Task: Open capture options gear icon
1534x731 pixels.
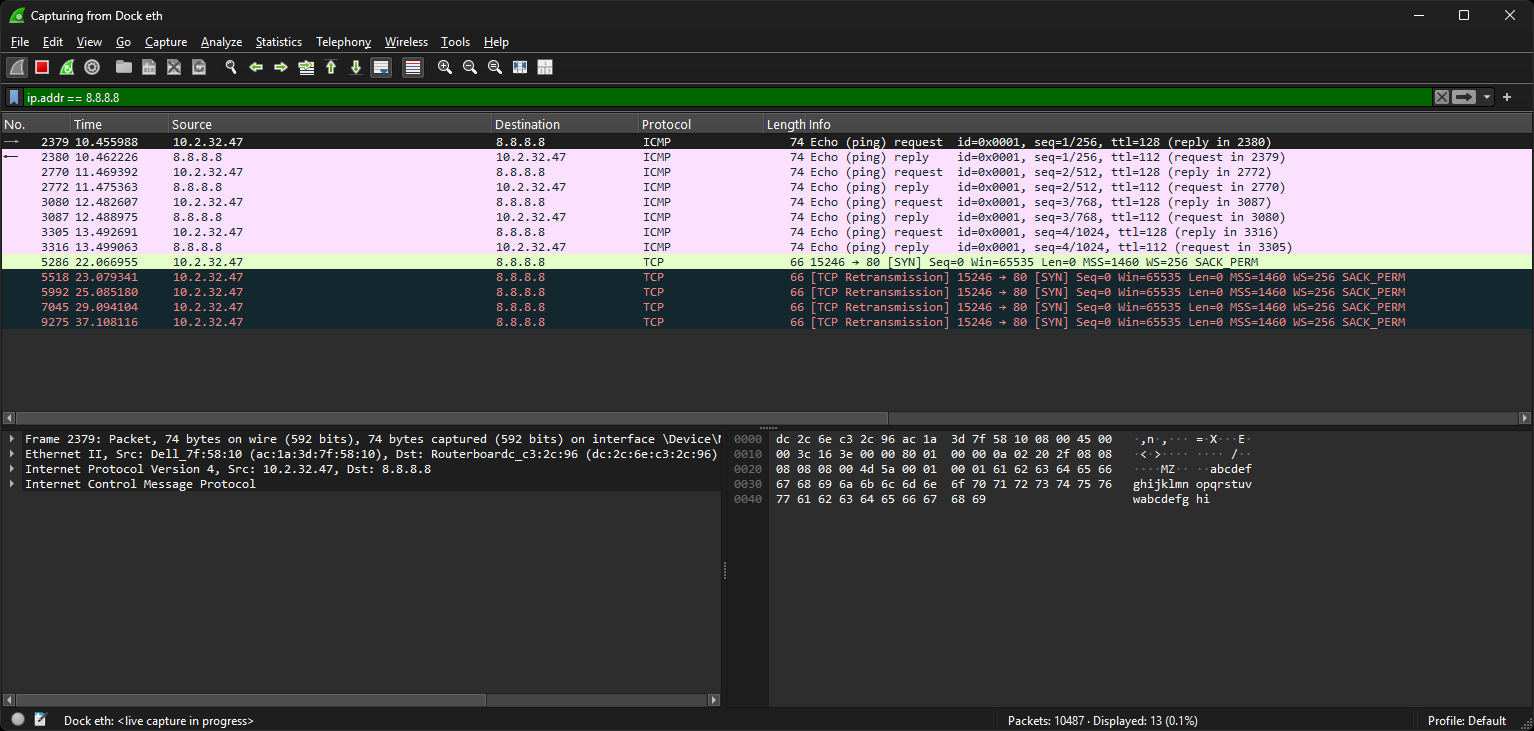Action: click(92, 67)
